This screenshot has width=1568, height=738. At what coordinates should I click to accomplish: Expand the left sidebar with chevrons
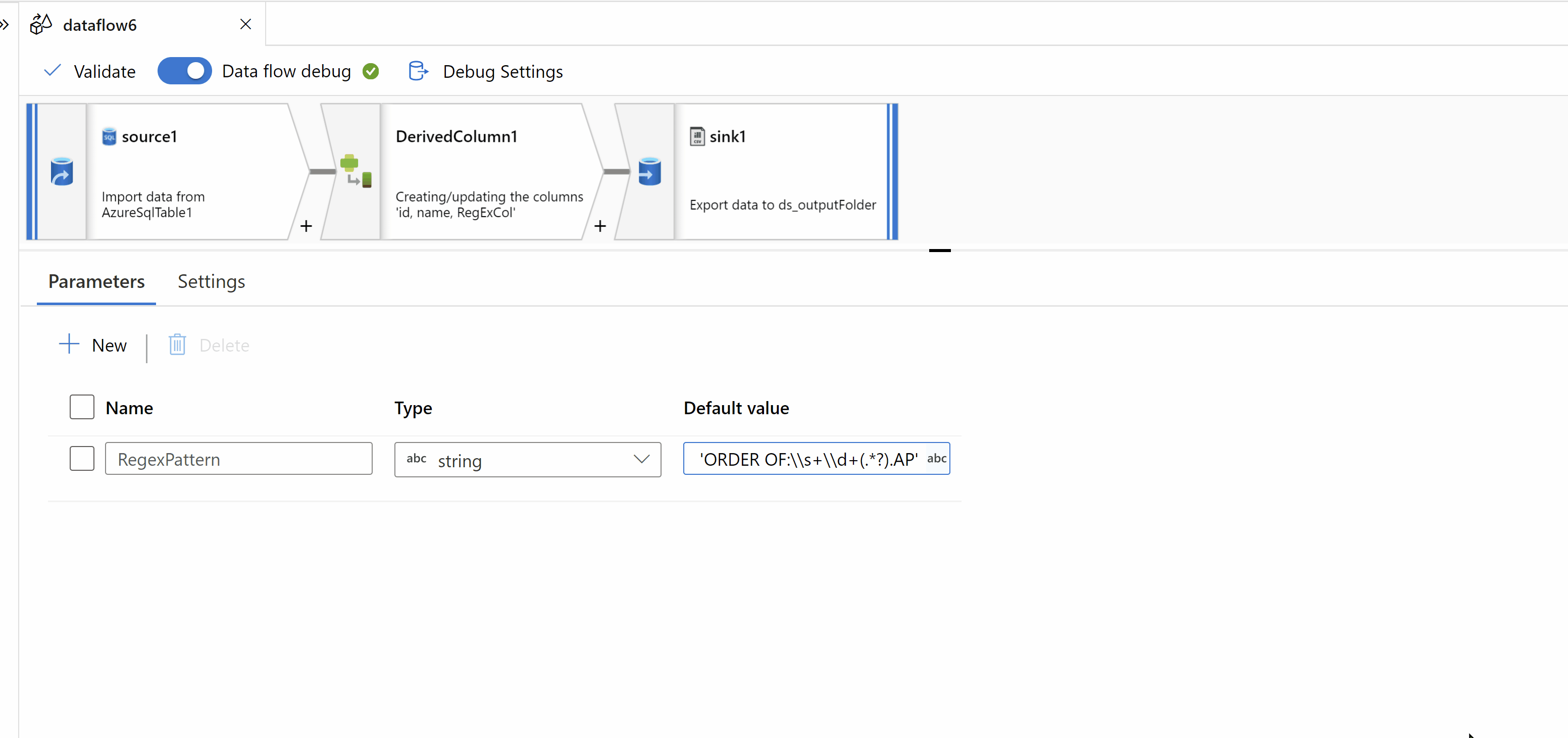point(5,24)
